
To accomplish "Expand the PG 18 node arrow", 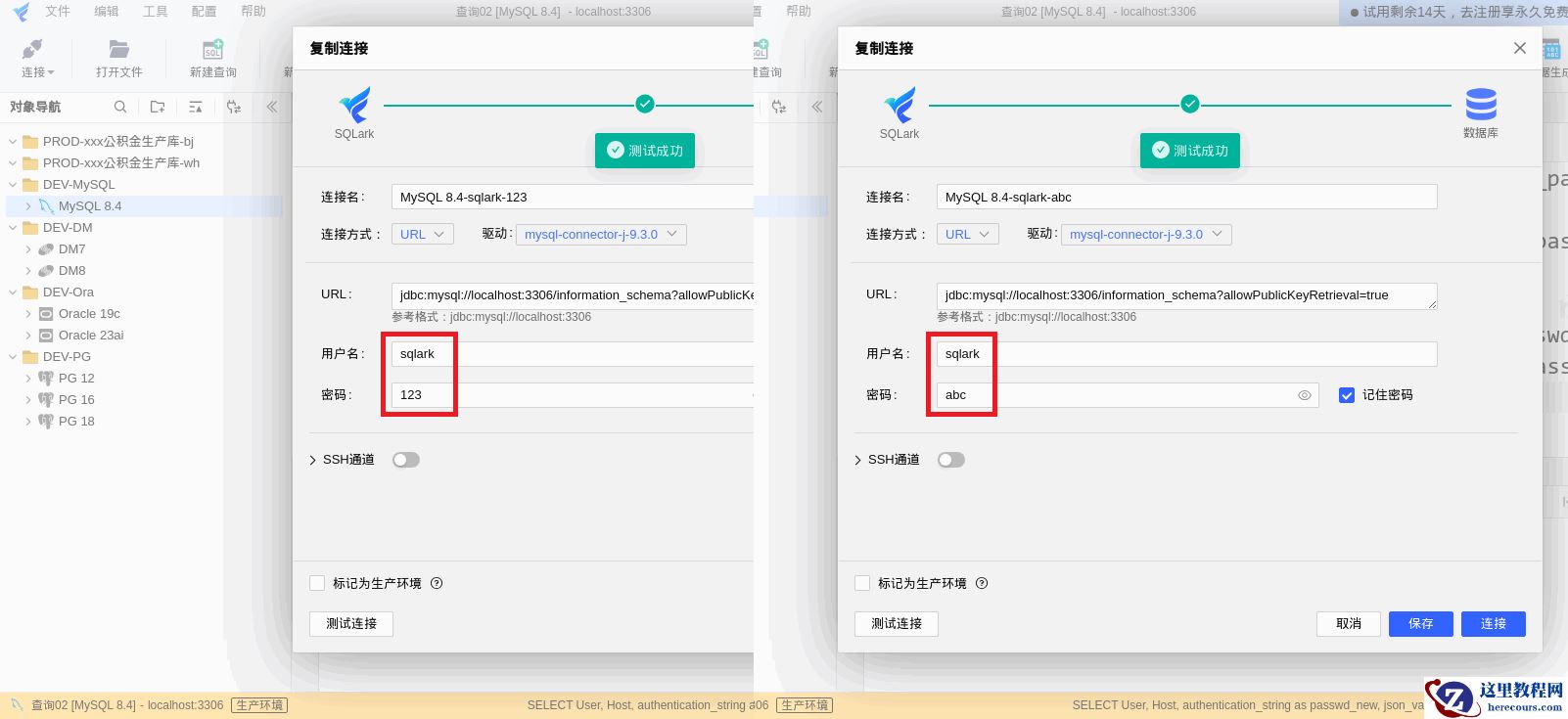I will pos(28,422).
